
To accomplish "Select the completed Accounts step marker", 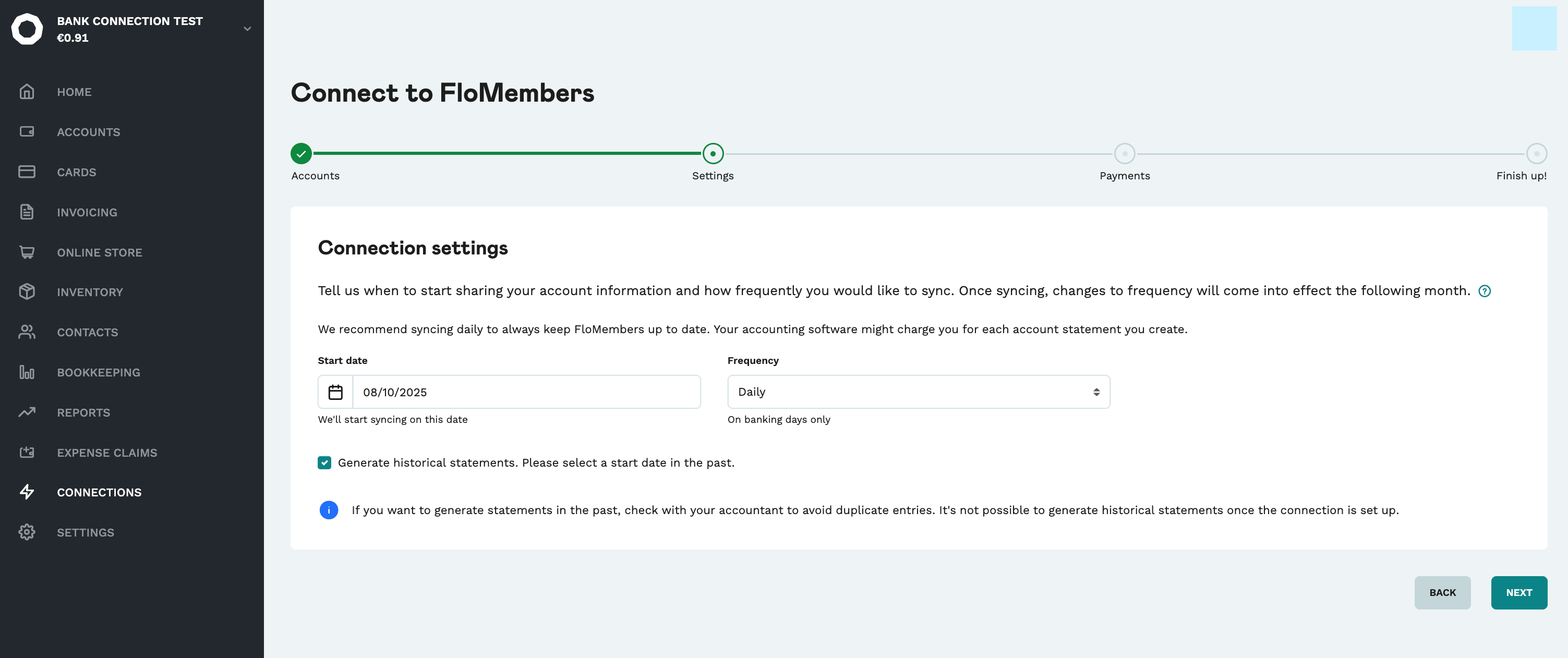I will [301, 153].
